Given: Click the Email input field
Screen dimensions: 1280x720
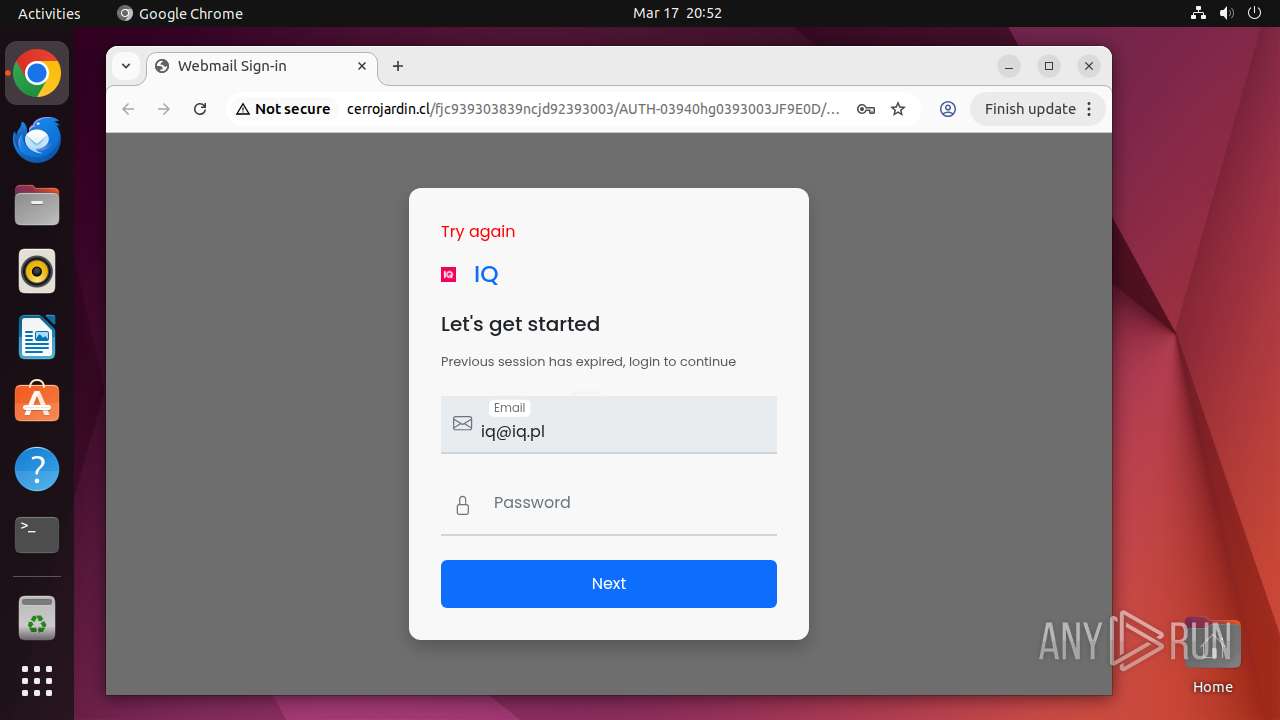Looking at the screenshot, I should click(609, 424).
